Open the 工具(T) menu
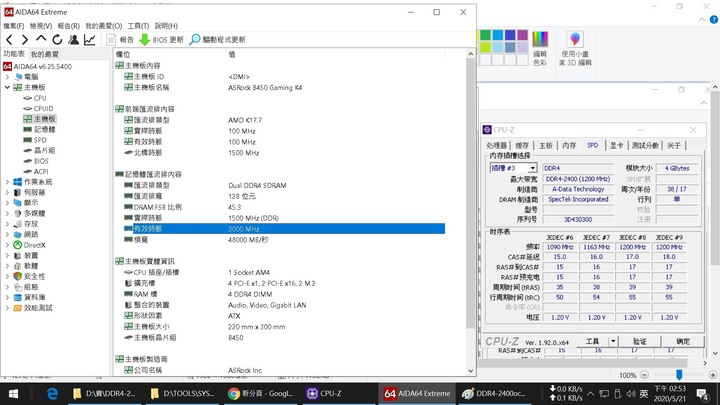This screenshot has width=720, height=405. click(138, 26)
